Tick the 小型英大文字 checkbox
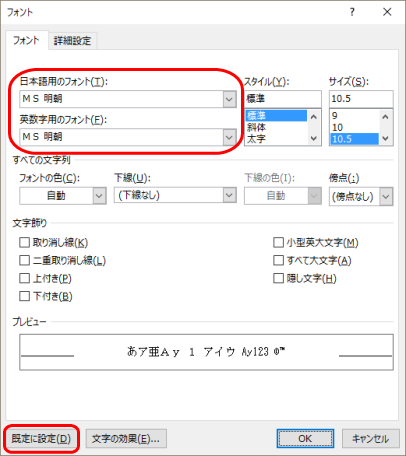The height and width of the screenshot is (456, 406). [278, 242]
